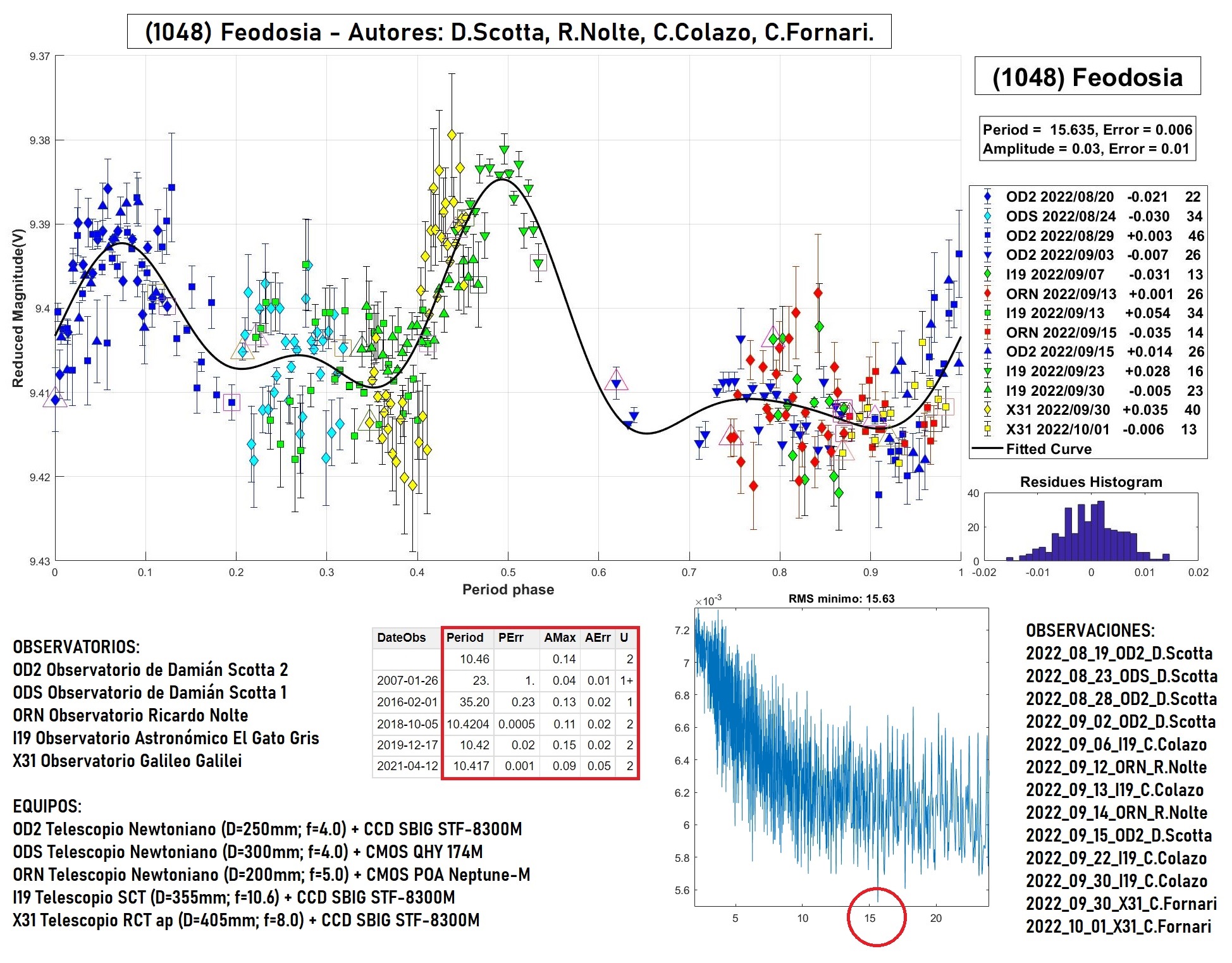This screenshot has width=1232, height=963.
Task: Click the red diamond marker of ORN 2022/09/13 legend
Action: (x=987, y=294)
